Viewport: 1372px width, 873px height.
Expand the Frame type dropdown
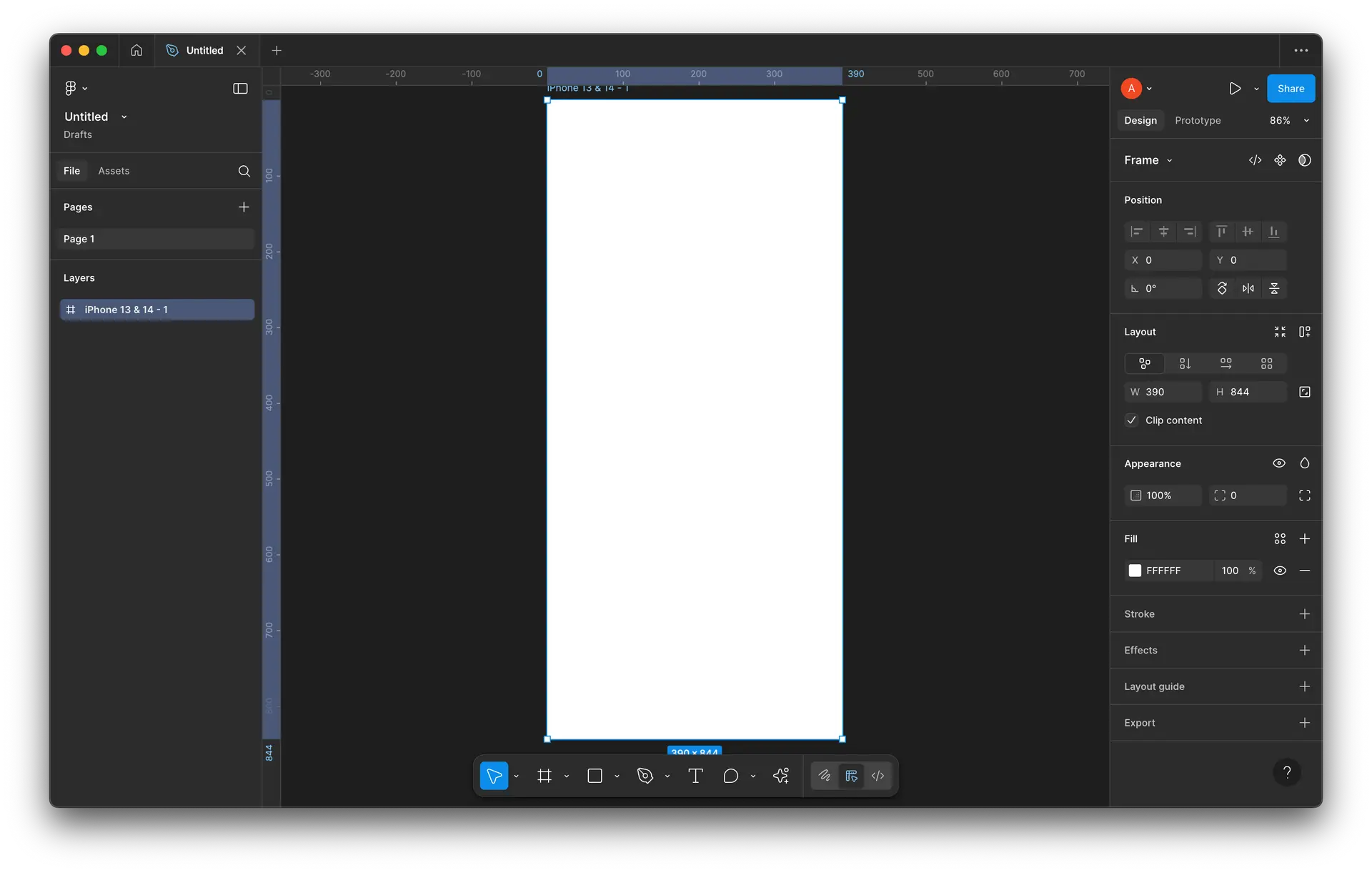click(x=1148, y=160)
